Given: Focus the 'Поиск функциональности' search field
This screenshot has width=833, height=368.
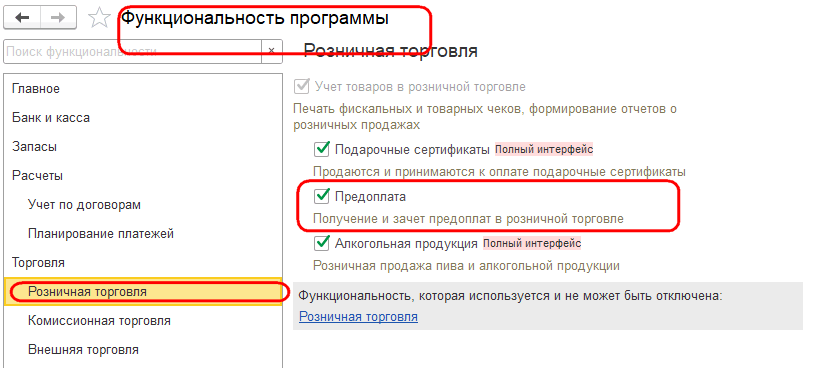Looking at the screenshot, I should (x=132, y=51).
